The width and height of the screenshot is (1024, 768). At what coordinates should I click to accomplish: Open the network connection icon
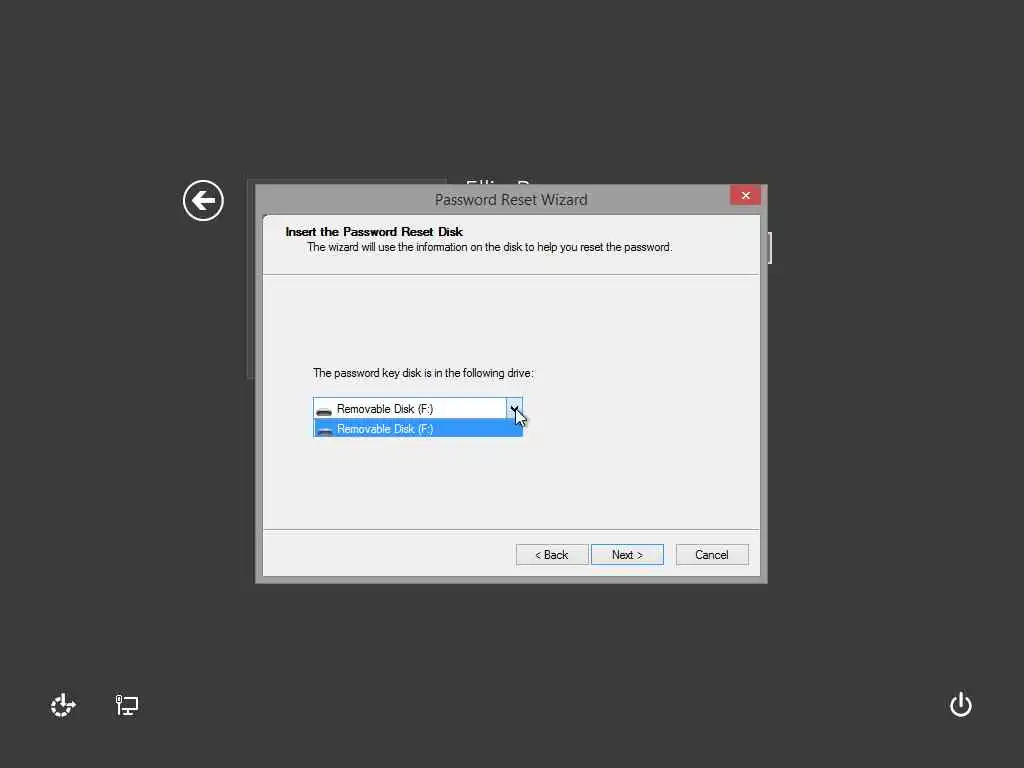coord(127,705)
